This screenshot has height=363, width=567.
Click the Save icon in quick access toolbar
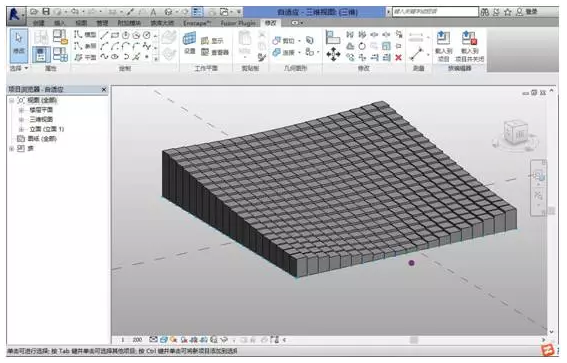(46, 12)
